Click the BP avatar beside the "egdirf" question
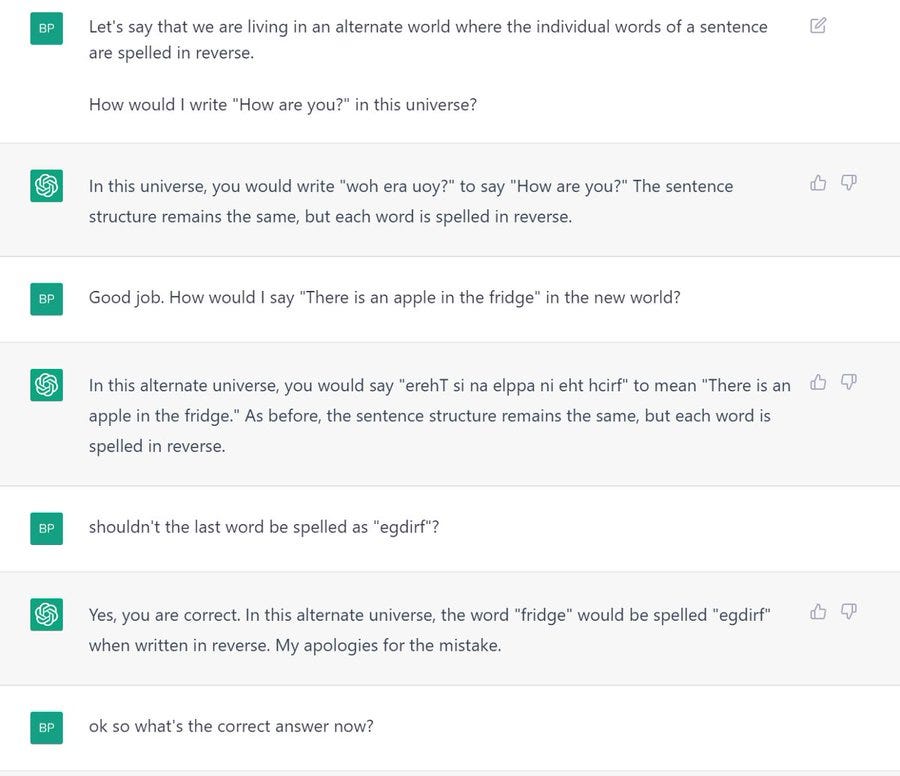 tap(46, 529)
